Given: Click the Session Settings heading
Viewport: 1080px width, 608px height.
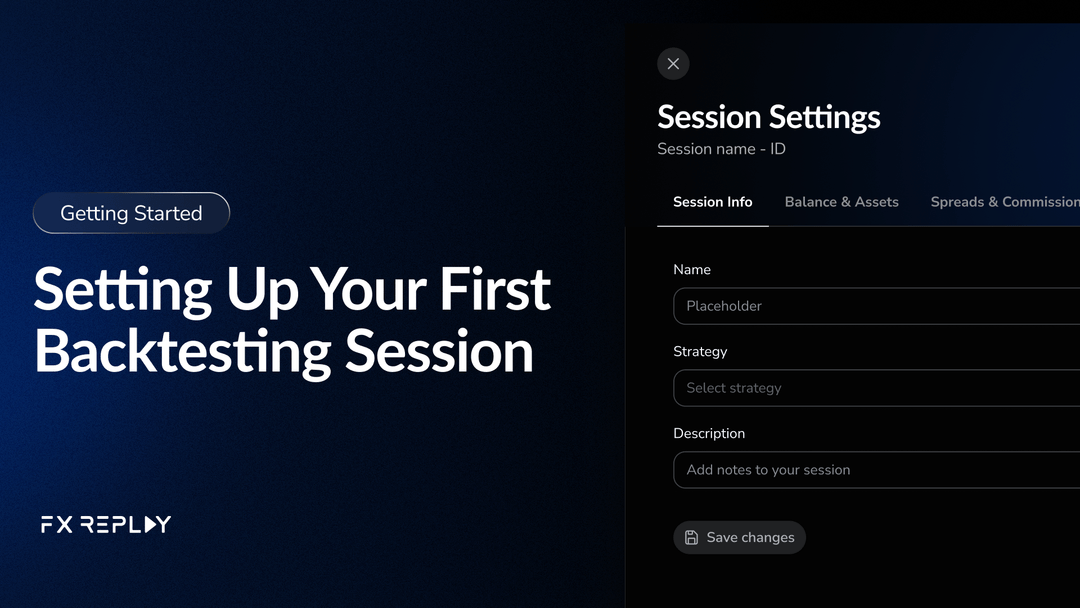Looking at the screenshot, I should pos(769,117).
